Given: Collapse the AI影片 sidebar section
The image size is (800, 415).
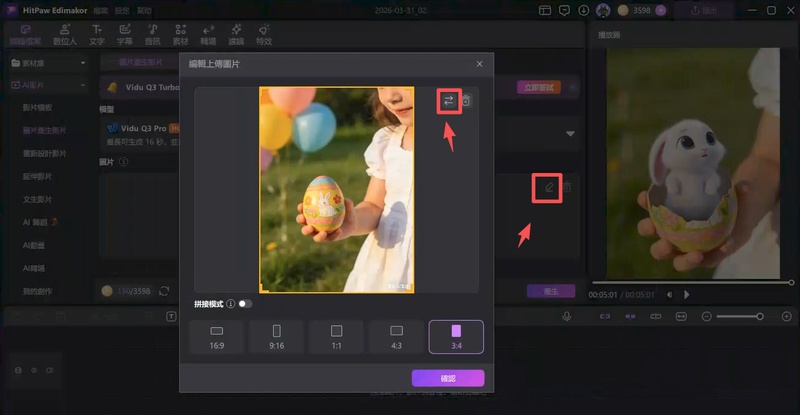Looking at the screenshot, I should pyautogui.click(x=83, y=85).
